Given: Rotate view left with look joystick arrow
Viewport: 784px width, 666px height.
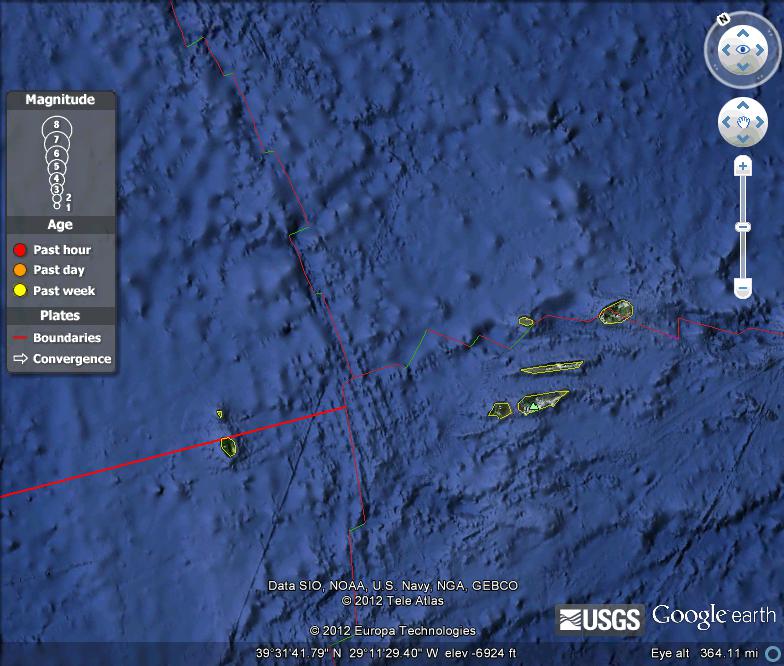Looking at the screenshot, I should (x=726, y=50).
